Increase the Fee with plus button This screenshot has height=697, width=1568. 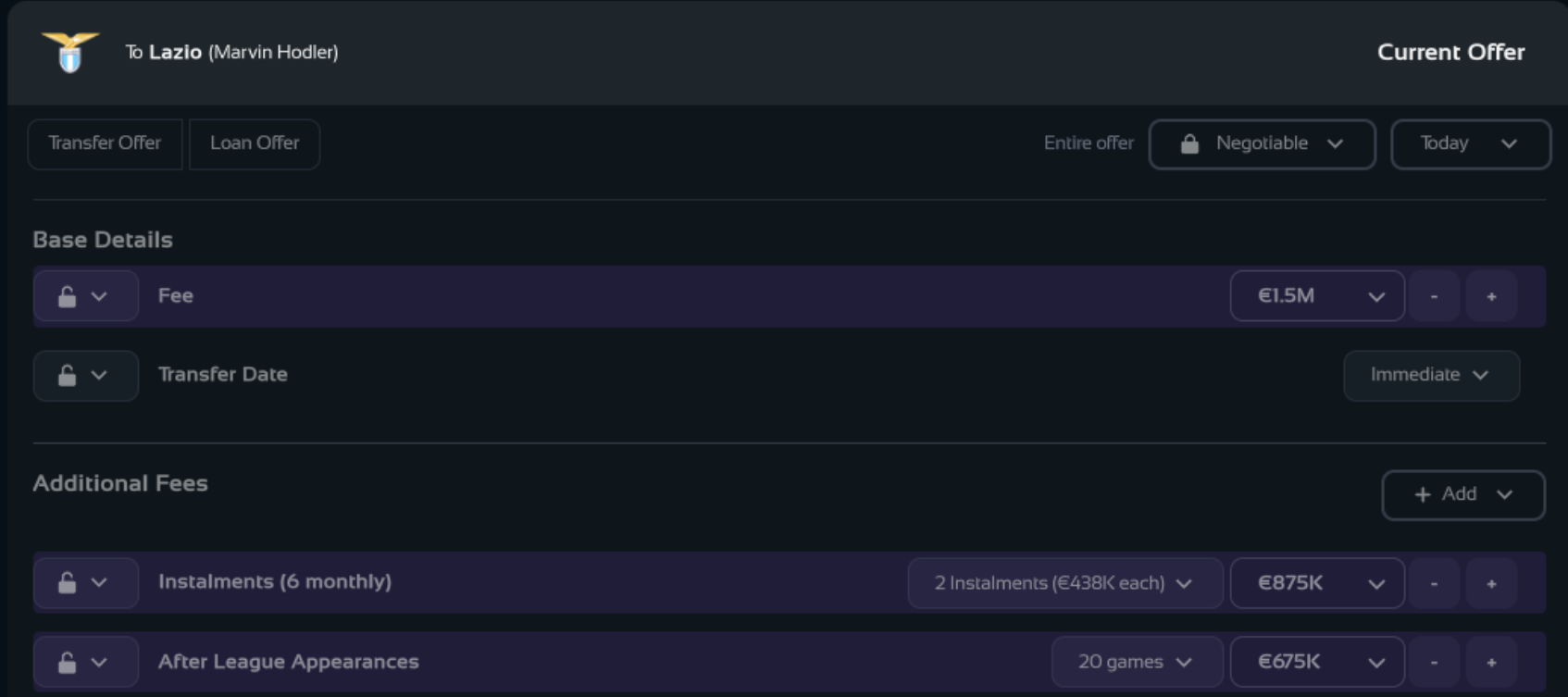1491,296
